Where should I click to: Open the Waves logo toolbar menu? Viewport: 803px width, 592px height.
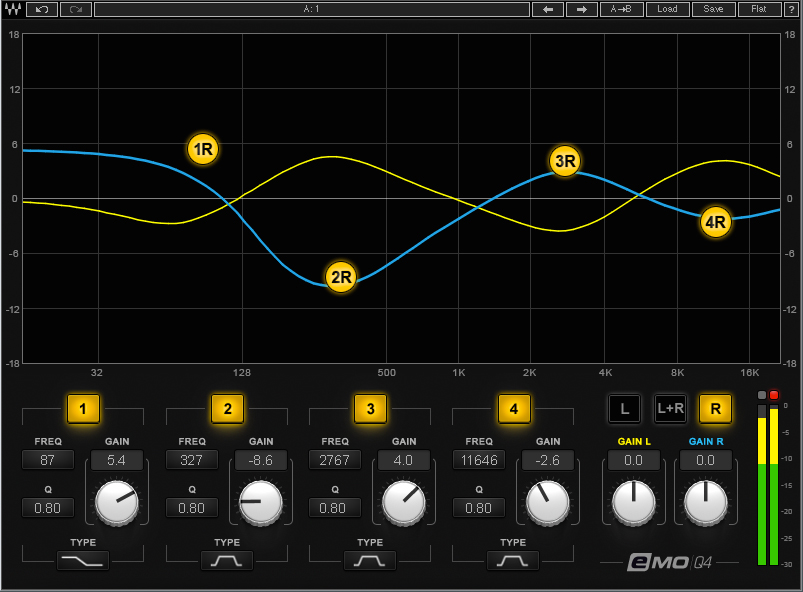pyautogui.click(x=14, y=9)
